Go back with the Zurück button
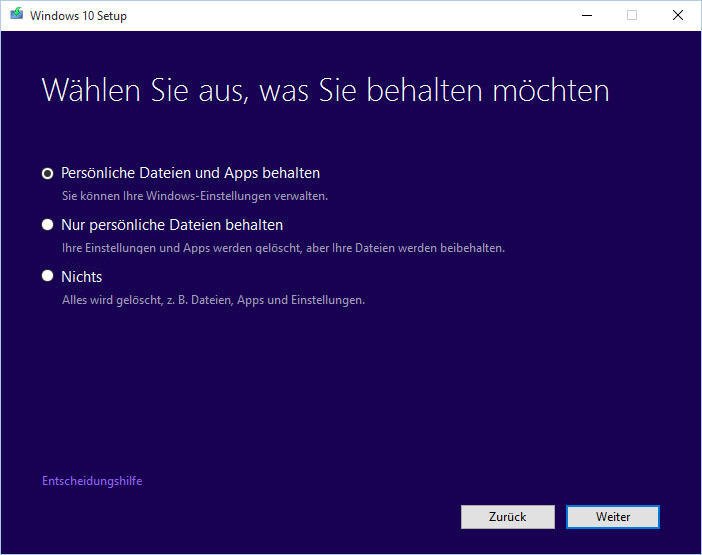The width and height of the screenshot is (702, 555). (508, 517)
